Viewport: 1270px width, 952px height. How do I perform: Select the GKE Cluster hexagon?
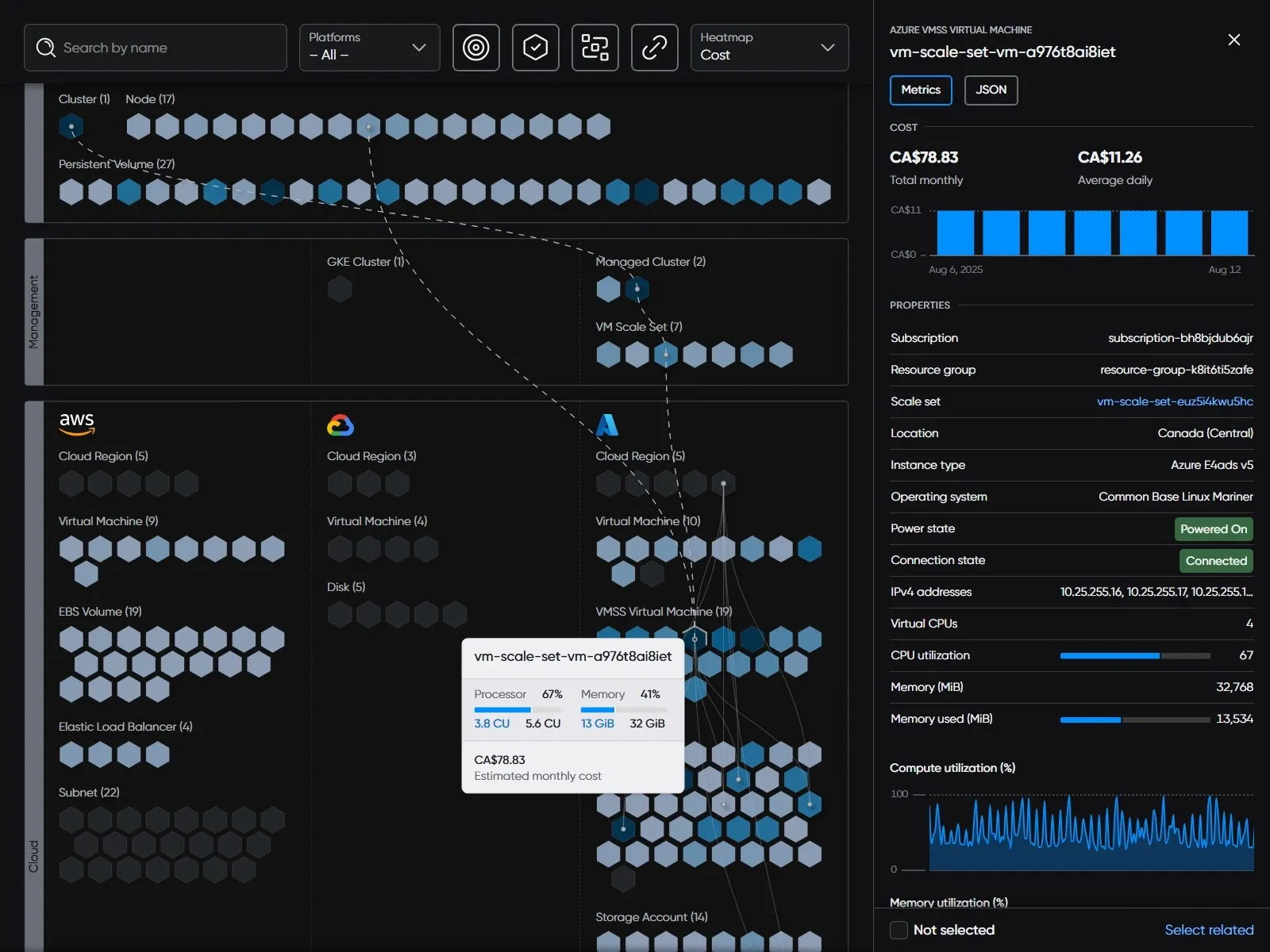[340, 289]
